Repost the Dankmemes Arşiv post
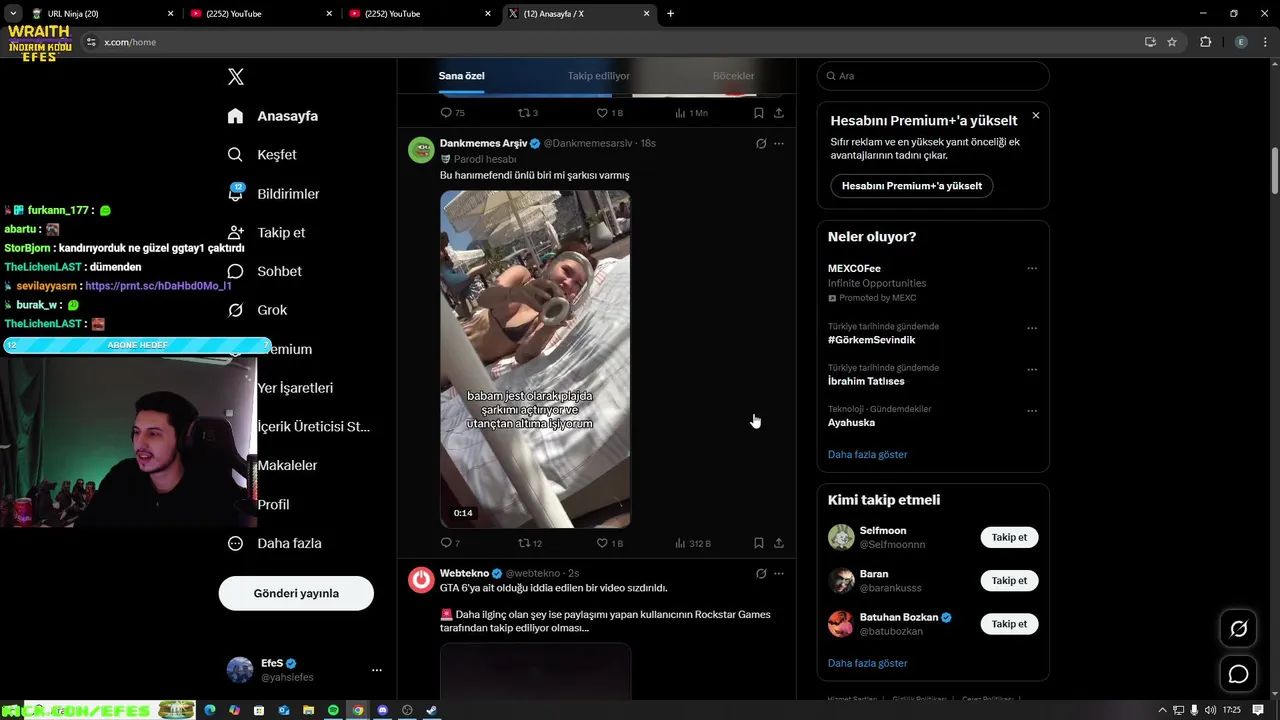 529,543
